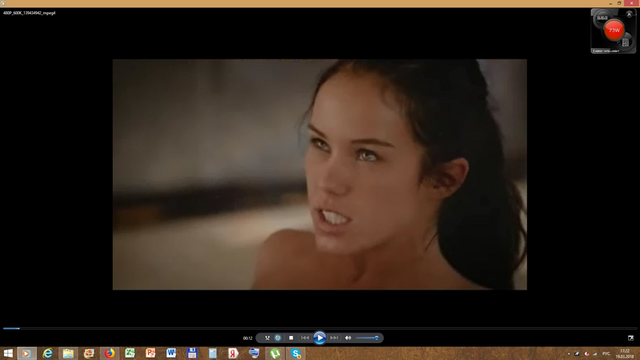Click the red record button overlay
Screen dimensions: 640x360
(x=614, y=31)
